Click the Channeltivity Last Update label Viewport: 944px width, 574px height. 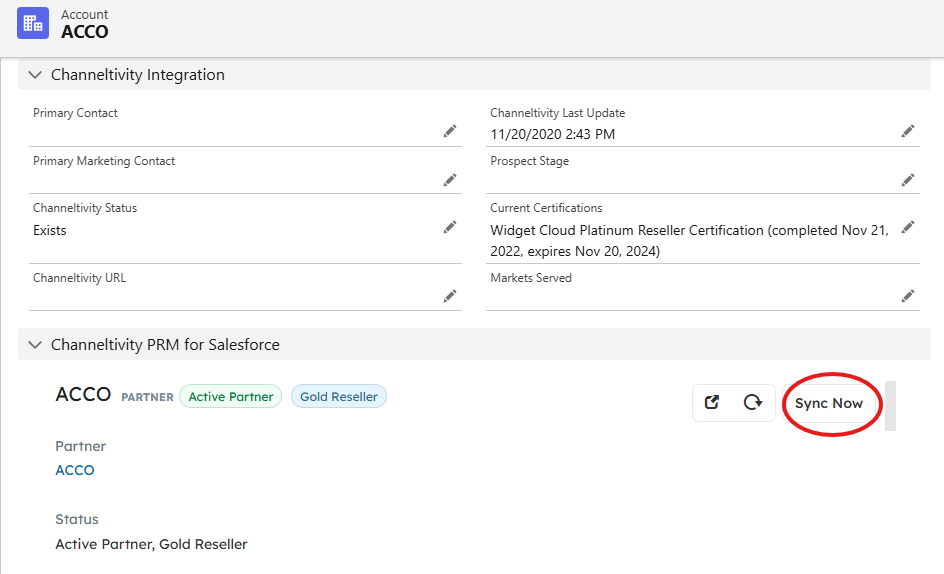[x=557, y=113]
